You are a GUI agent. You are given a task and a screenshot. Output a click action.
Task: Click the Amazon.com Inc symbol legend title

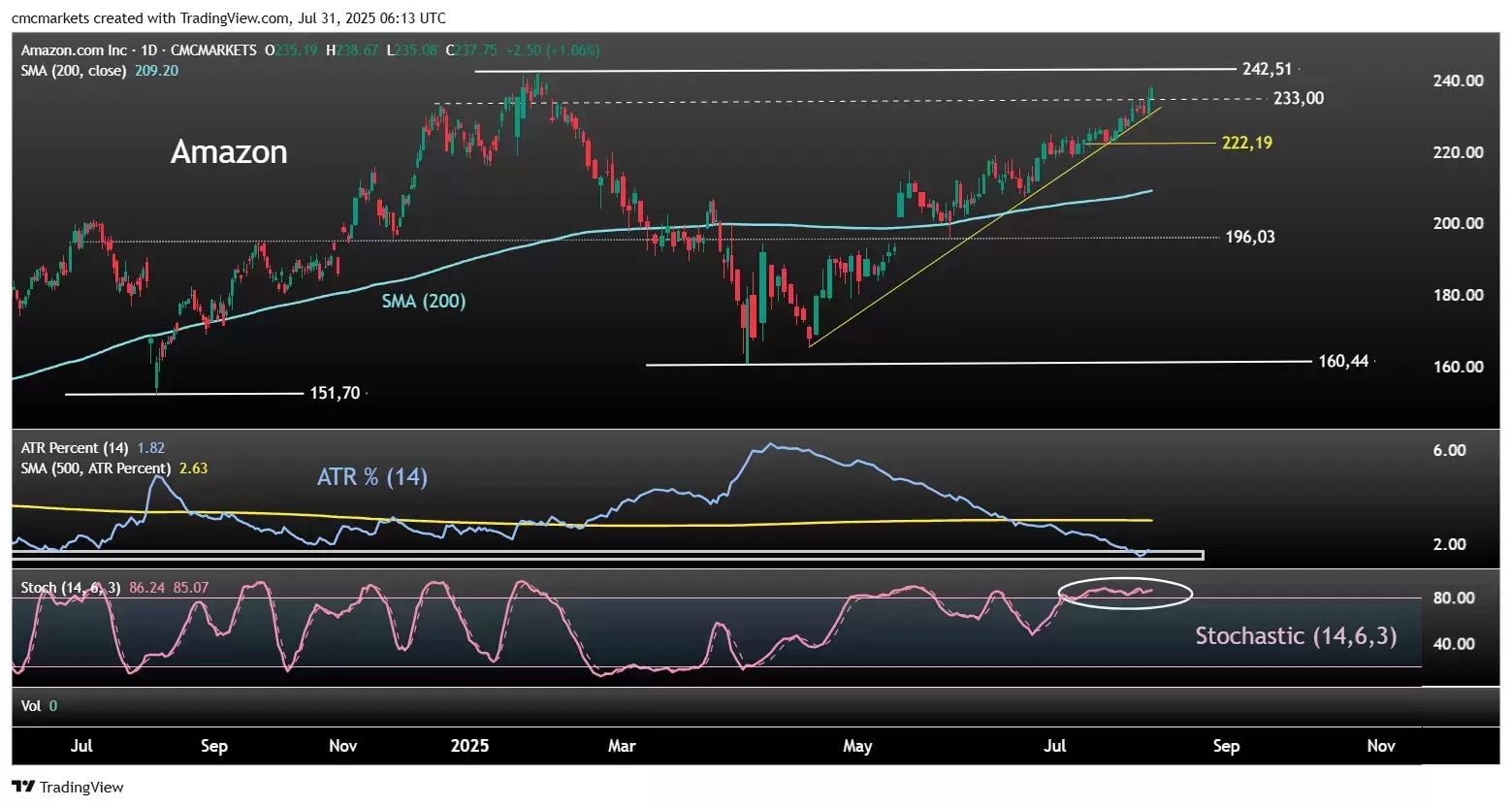pyautogui.click(x=75, y=50)
